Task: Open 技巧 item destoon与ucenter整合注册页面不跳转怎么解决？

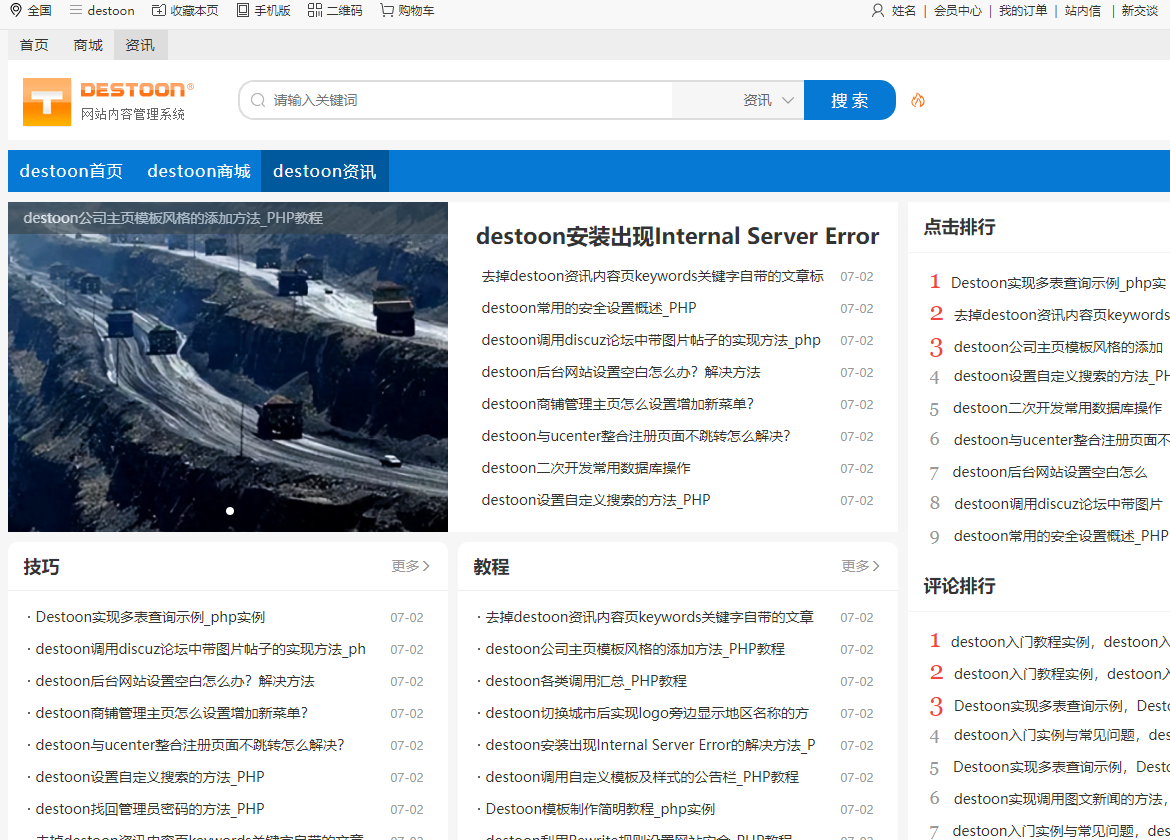Action: pos(190,745)
